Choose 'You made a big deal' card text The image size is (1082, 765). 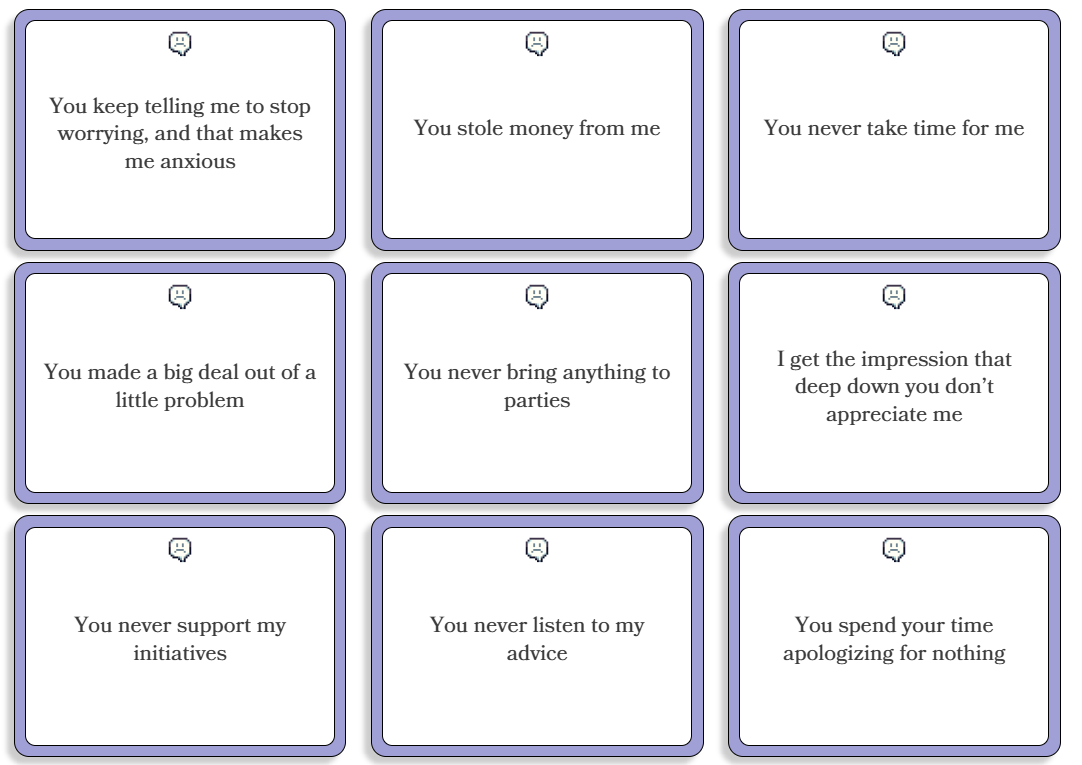[x=180, y=386]
